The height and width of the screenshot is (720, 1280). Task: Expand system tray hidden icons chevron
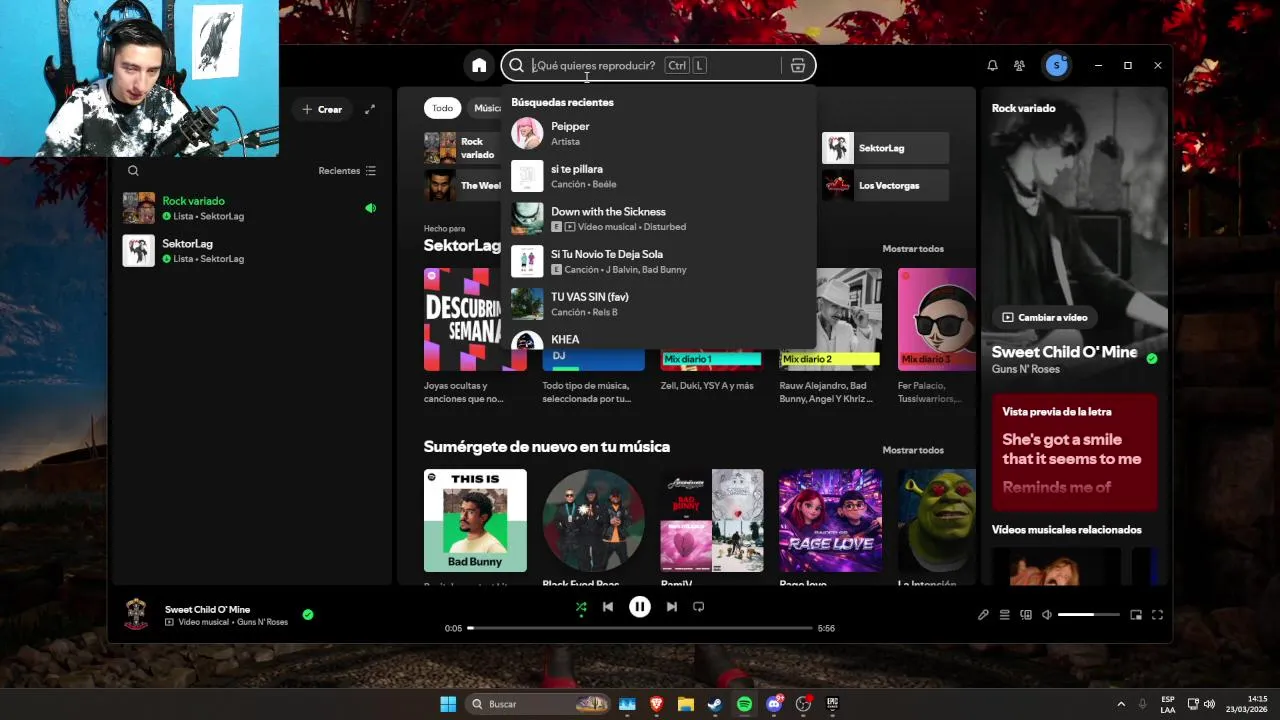pos(1120,704)
